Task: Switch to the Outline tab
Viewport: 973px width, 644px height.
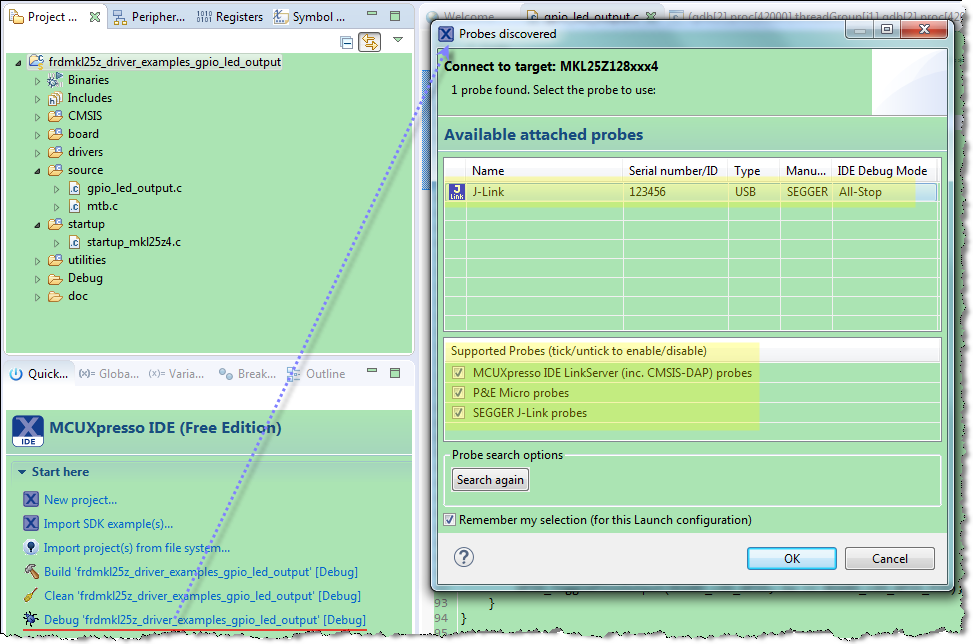Action: tap(316, 373)
